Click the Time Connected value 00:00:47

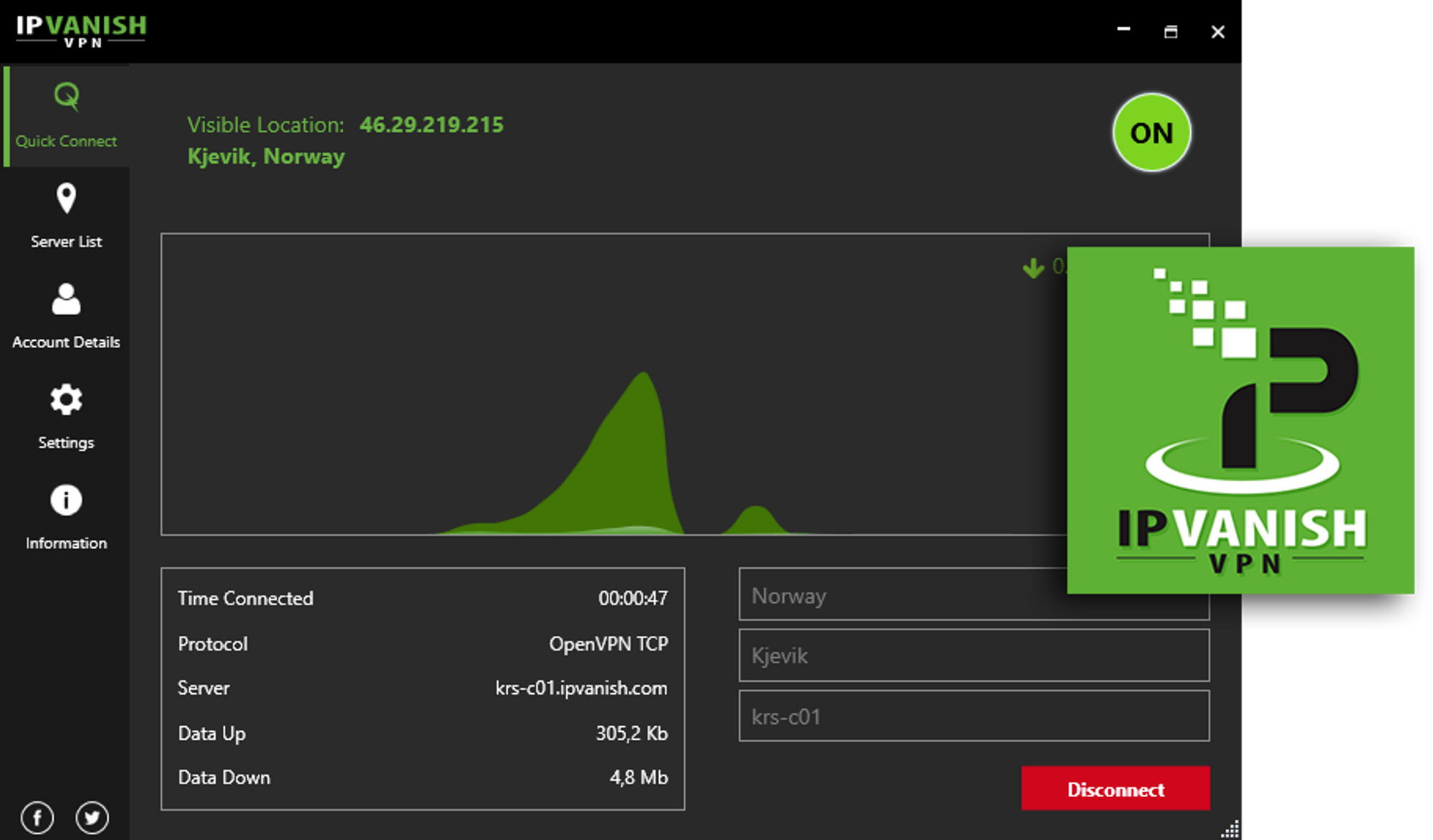click(x=633, y=598)
